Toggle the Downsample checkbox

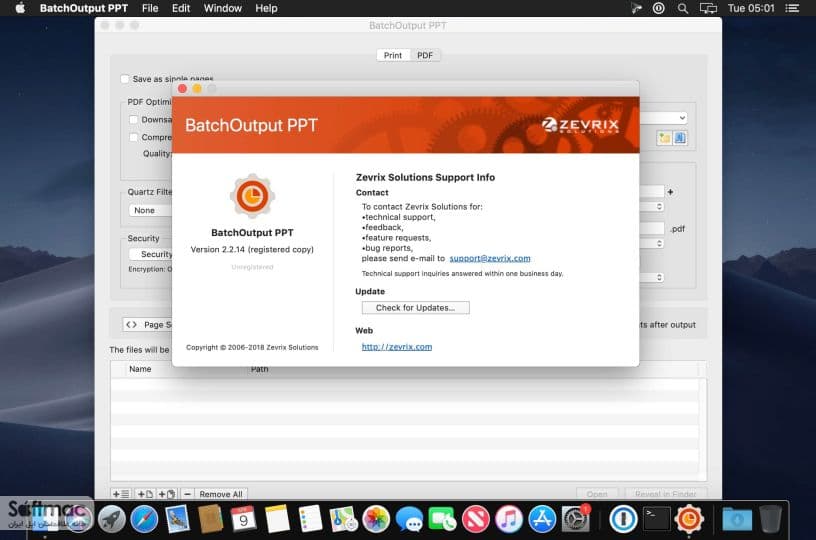134,120
